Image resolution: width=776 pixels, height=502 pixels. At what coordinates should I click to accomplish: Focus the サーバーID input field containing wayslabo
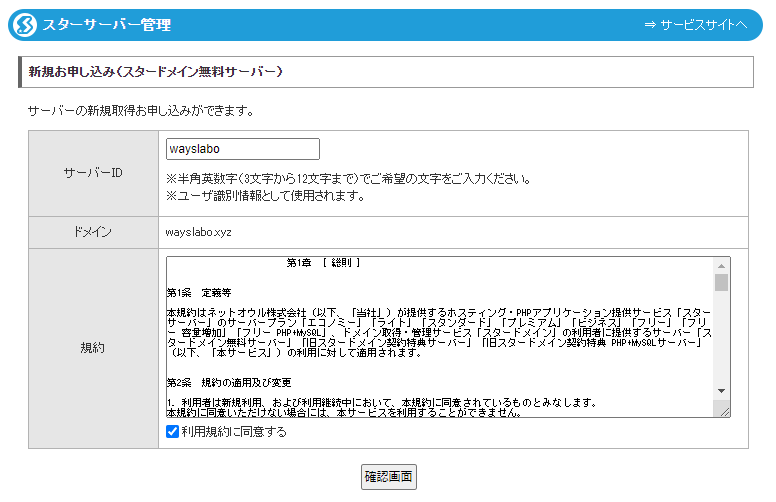(242, 149)
